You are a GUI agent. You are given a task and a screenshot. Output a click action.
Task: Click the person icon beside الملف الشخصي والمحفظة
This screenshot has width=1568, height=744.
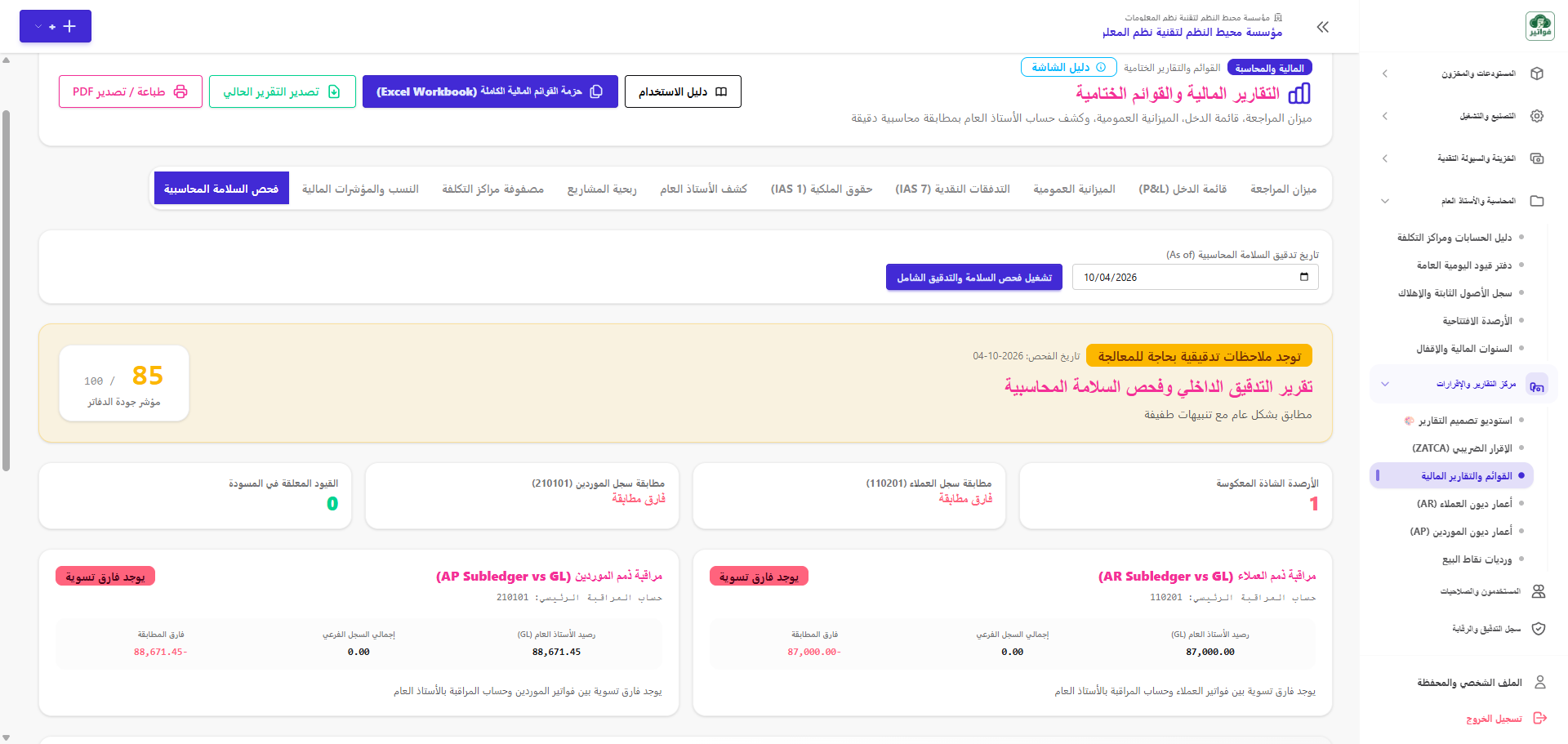pyautogui.click(x=1540, y=682)
